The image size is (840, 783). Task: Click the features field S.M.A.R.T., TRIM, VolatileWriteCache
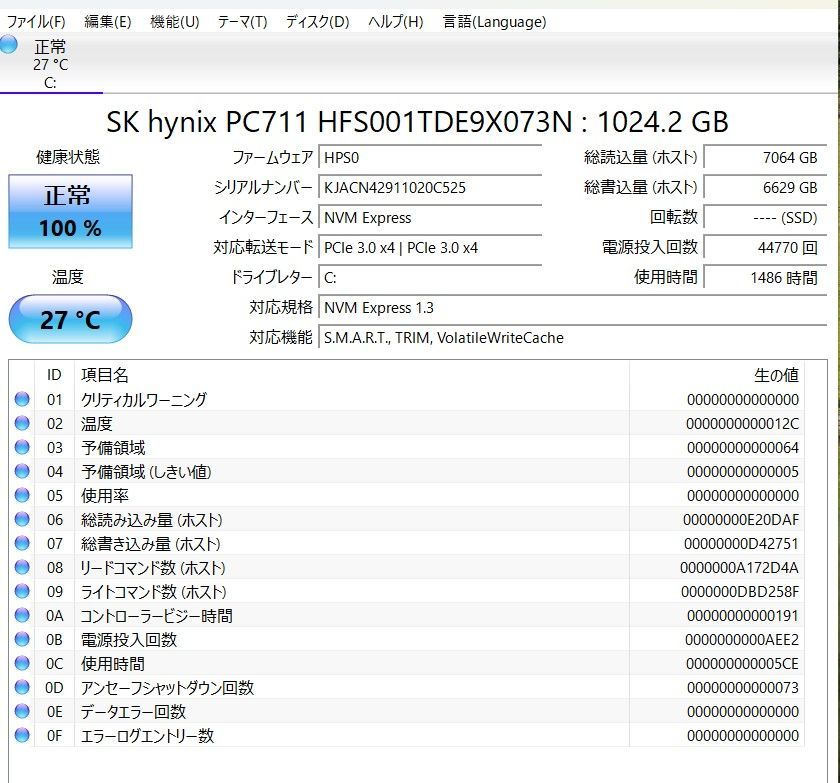(x=573, y=338)
